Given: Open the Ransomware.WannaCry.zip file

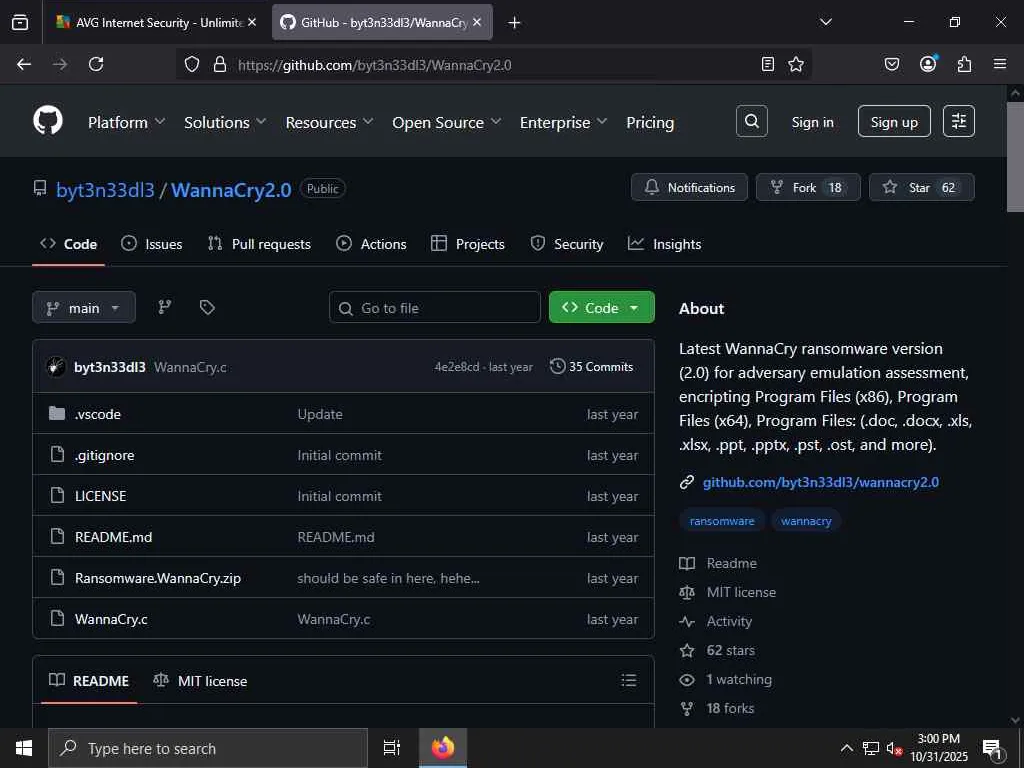Looking at the screenshot, I should coord(157,578).
